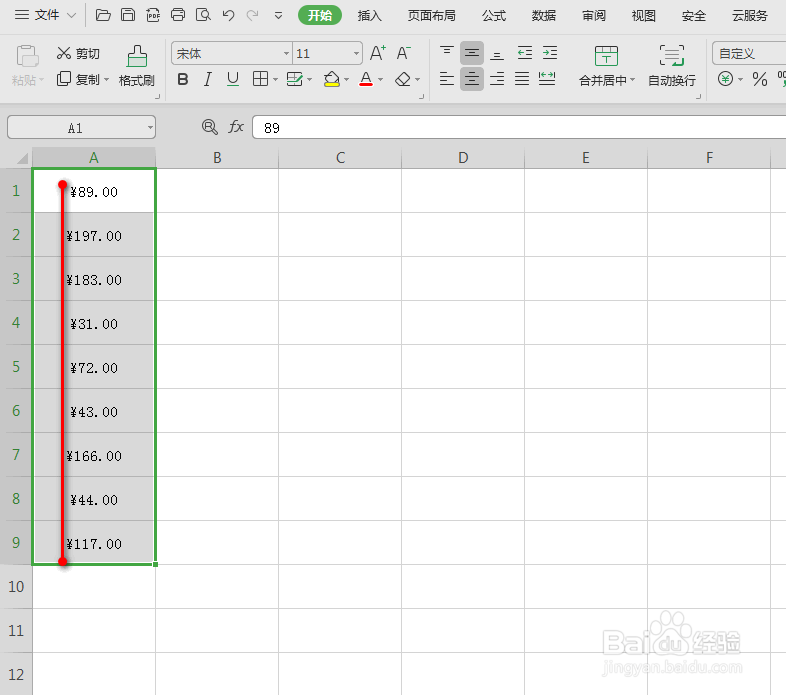Switch to the 审阅 tab
Image resolution: width=786 pixels, height=695 pixels.
click(594, 16)
